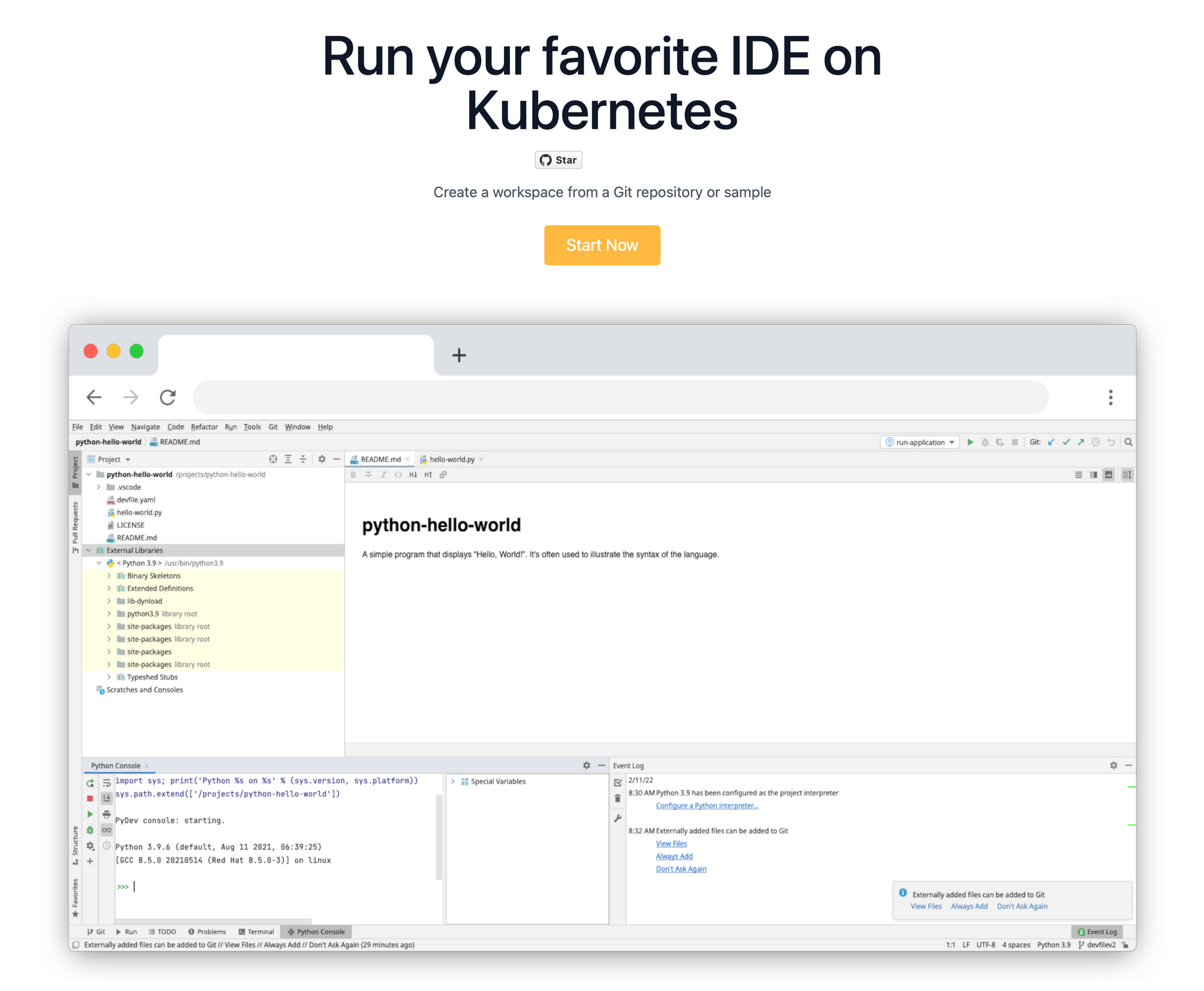Click the Start Now button
The width and height of the screenshot is (1204, 991).
[x=602, y=245]
